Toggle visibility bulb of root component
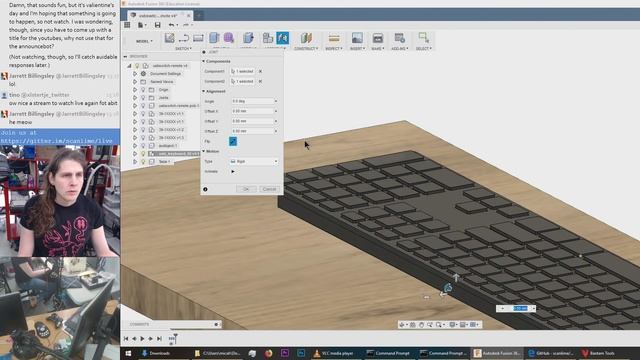The image size is (640, 360). (138, 66)
